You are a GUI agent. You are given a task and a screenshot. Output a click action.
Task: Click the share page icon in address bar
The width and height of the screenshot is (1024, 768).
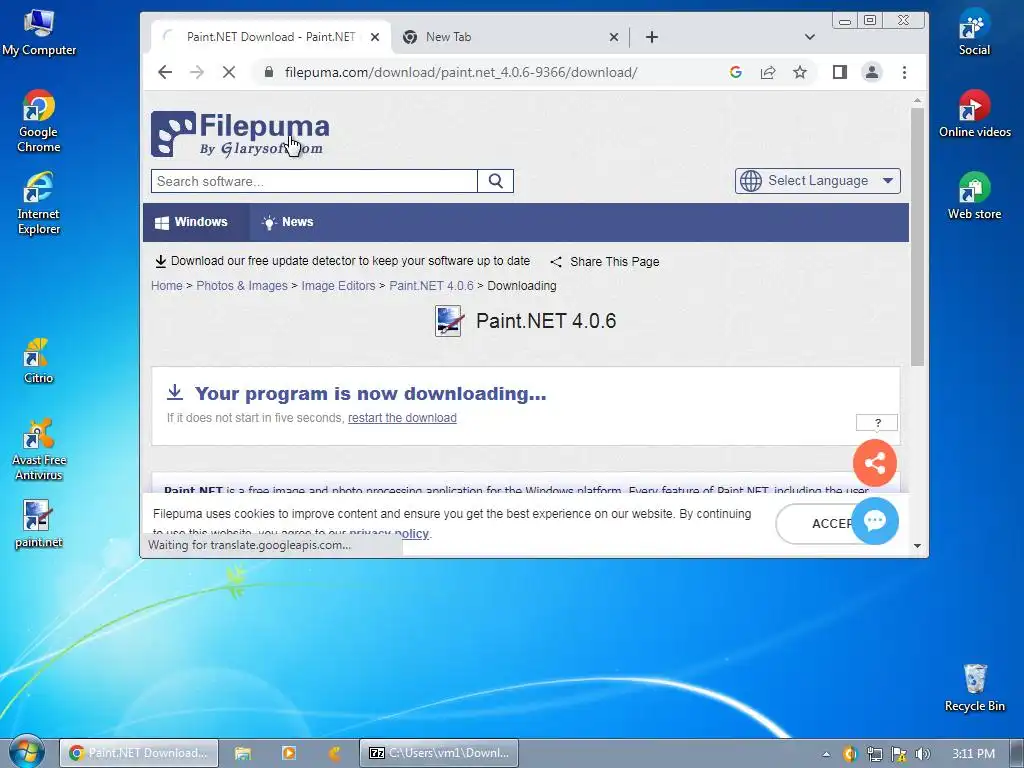(x=768, y=72)
